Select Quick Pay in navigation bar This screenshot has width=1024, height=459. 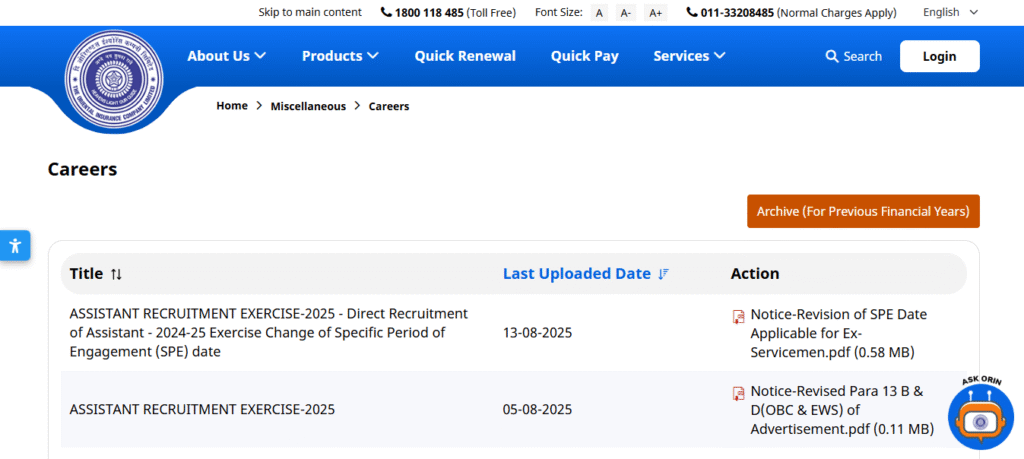584,56
